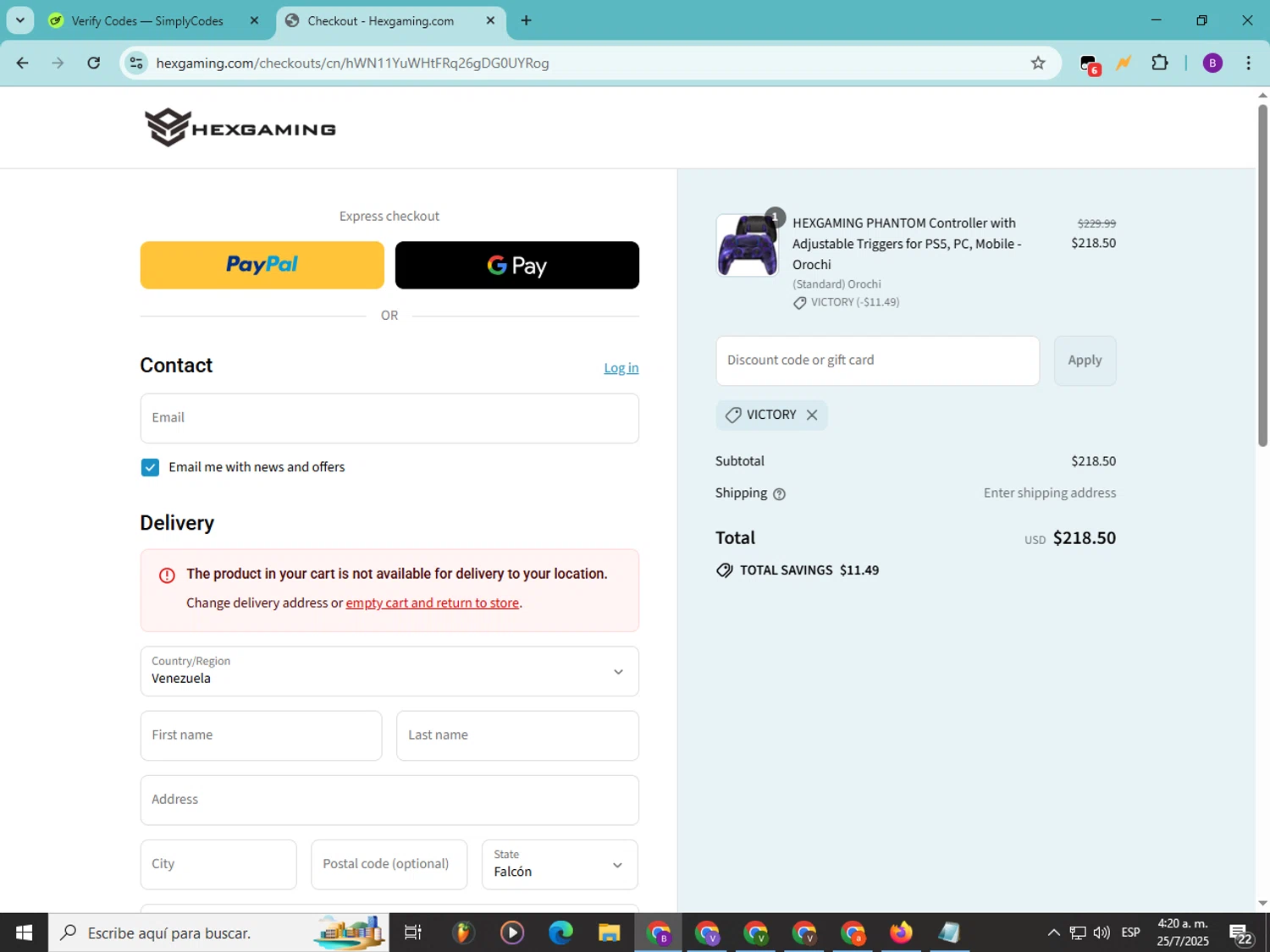Click the $218.50 total amount

[x=1084, y=538]
